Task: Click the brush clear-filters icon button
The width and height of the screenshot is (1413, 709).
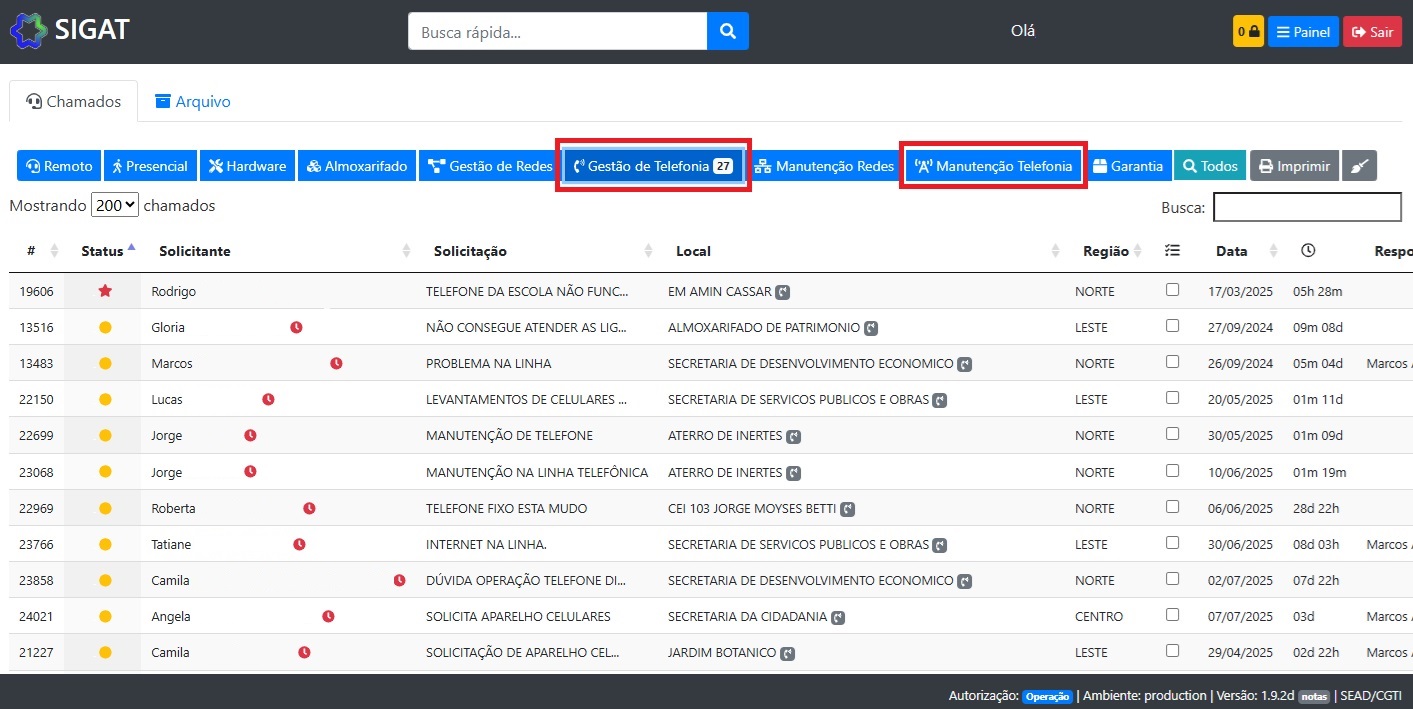Action: (1359, 166)
